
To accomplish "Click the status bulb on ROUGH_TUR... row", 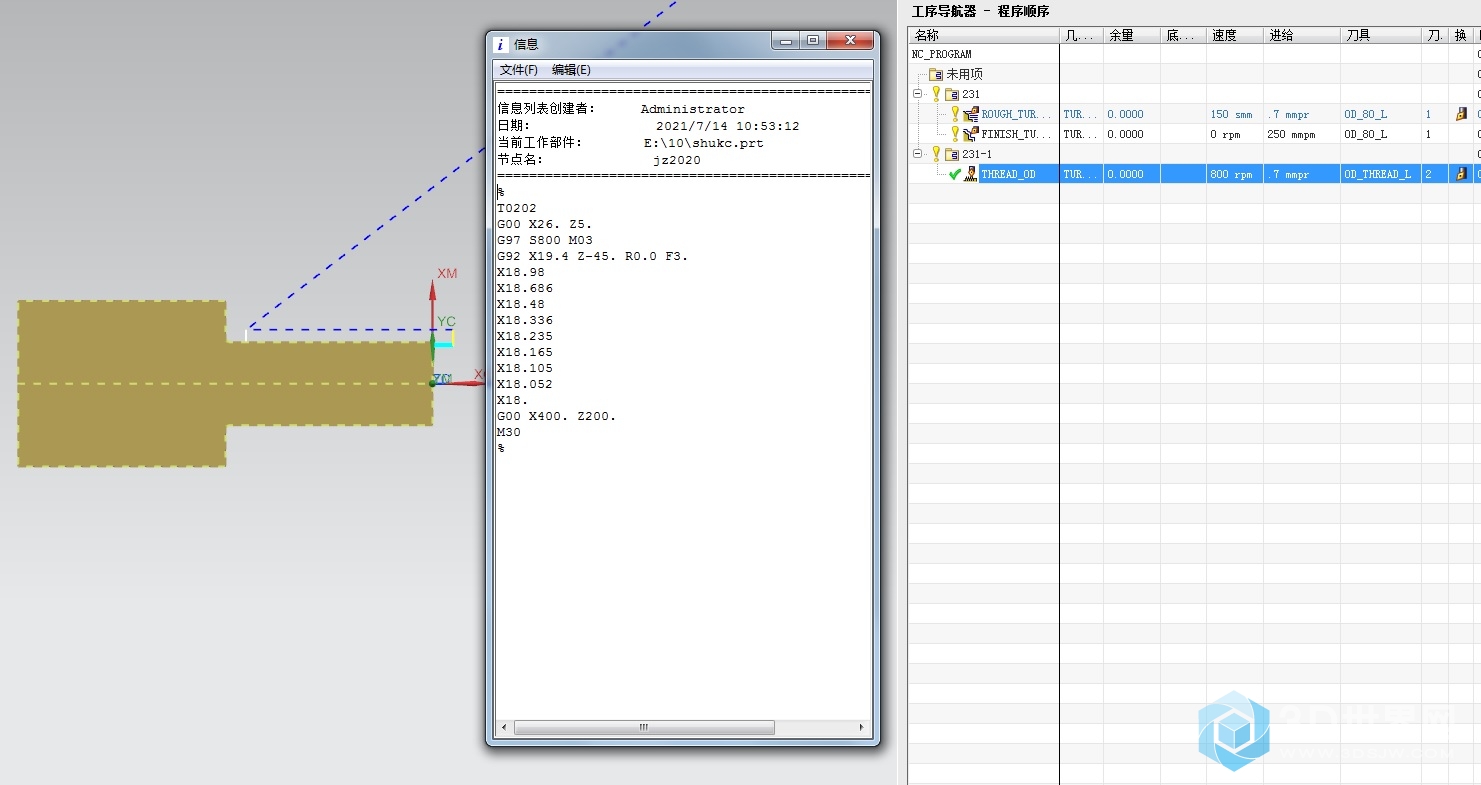I will point(955,114).
